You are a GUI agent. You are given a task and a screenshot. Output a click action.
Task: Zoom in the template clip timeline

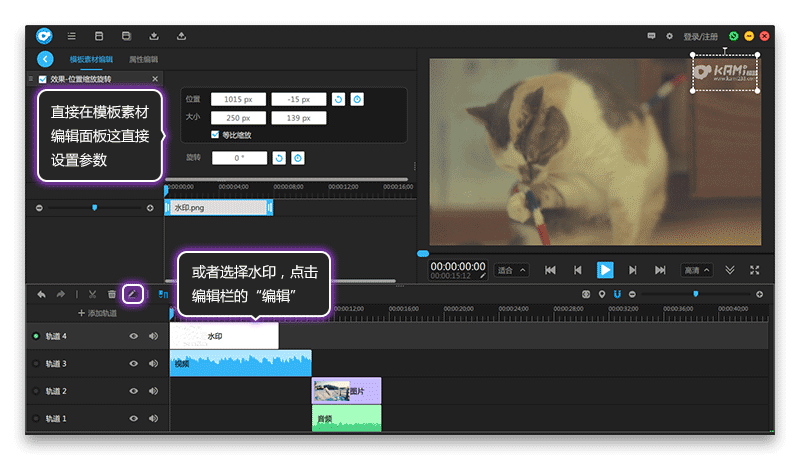[x=150, y=208]
